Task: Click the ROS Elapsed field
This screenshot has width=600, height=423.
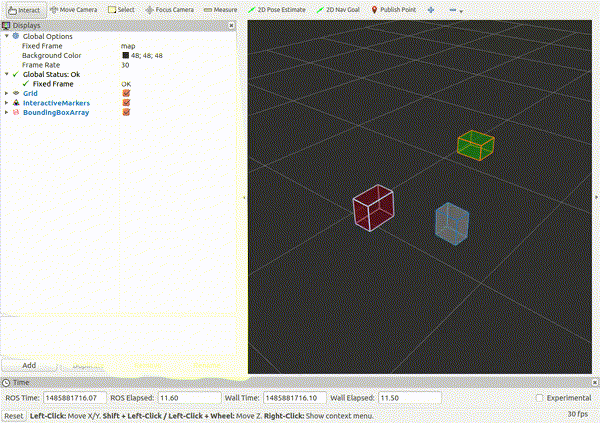Action: tap(189, 398)
